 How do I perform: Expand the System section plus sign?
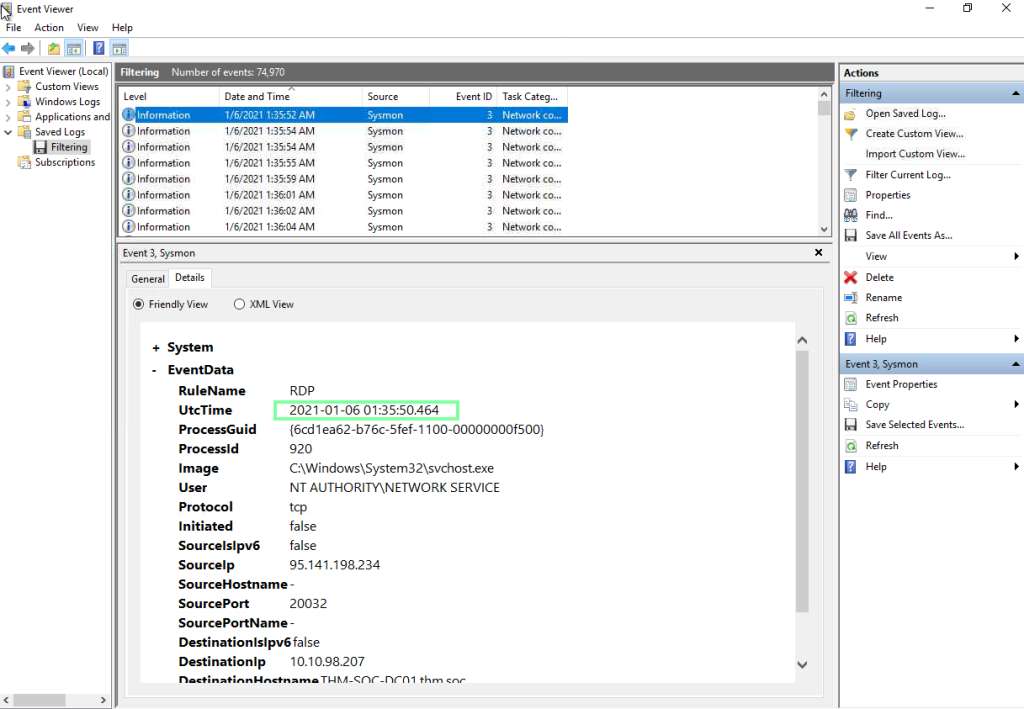point(155,348)
